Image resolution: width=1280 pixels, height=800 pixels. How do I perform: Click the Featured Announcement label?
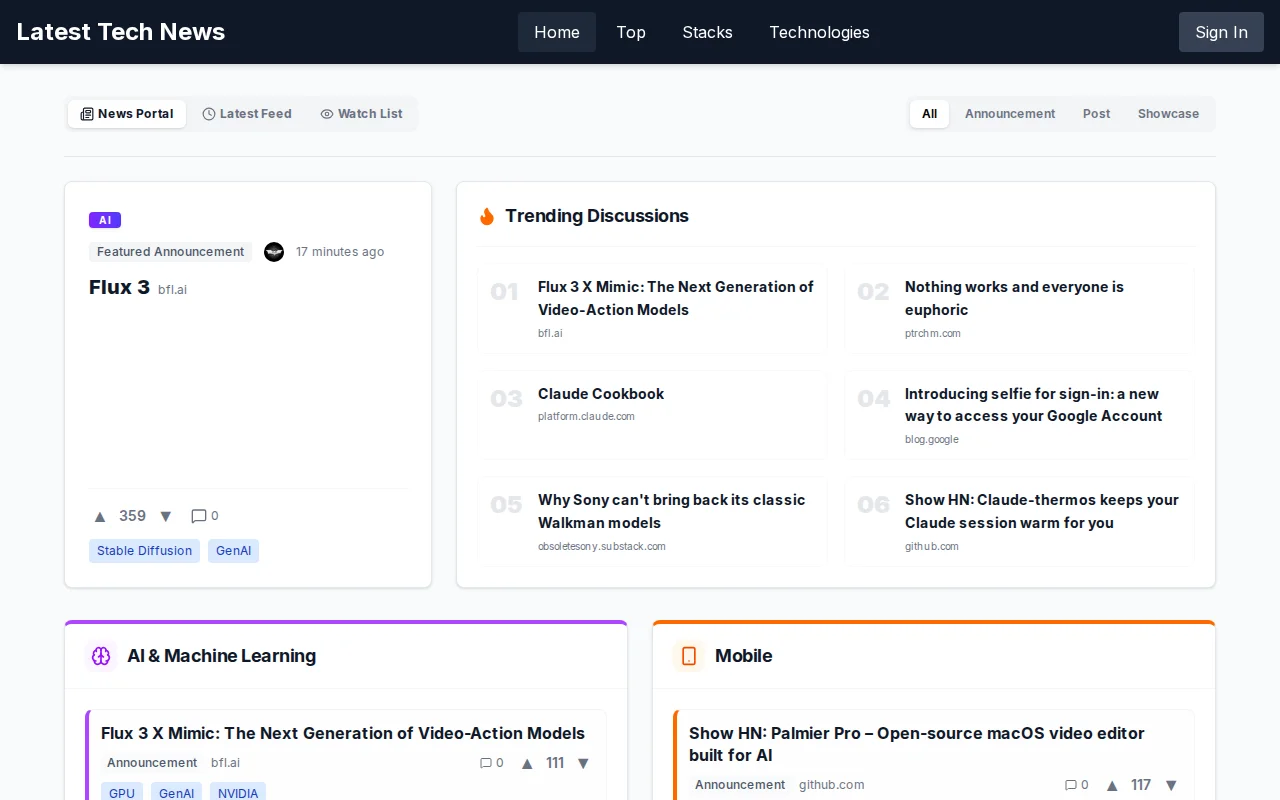click(x=170, y=252)
